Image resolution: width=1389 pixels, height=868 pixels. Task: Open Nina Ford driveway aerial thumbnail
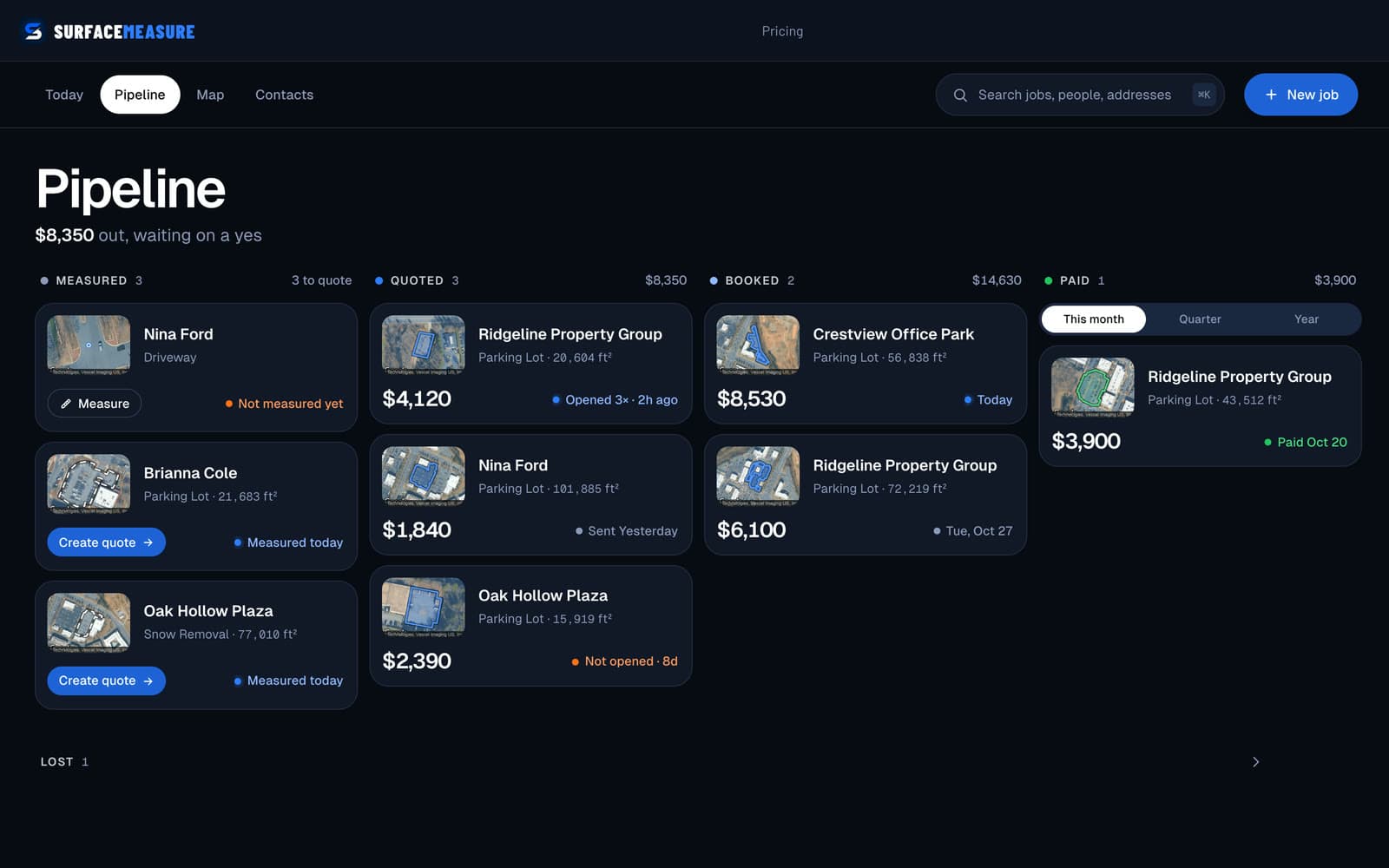(89, 345)
